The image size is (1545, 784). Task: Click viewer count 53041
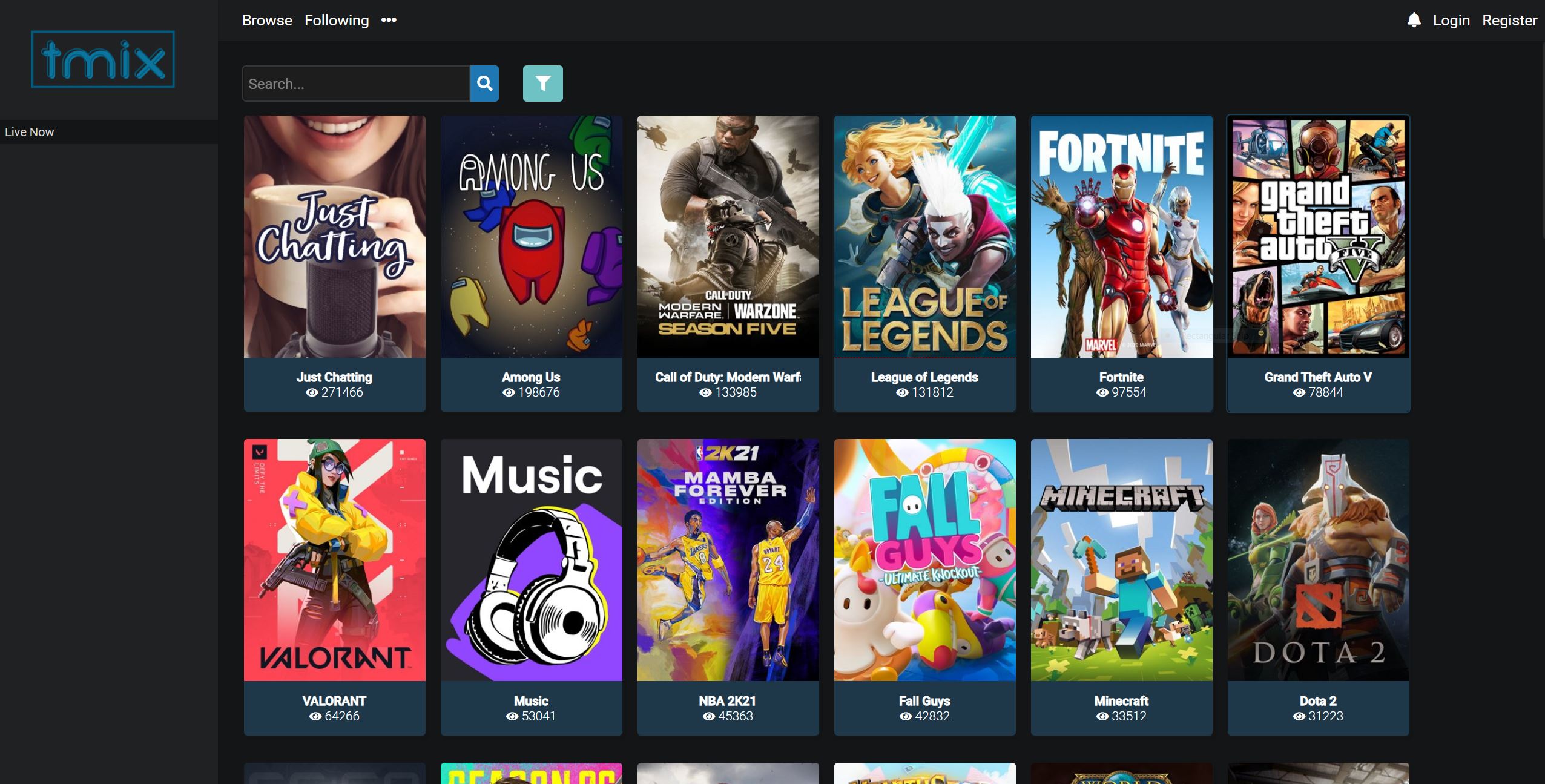coord(539,716)
